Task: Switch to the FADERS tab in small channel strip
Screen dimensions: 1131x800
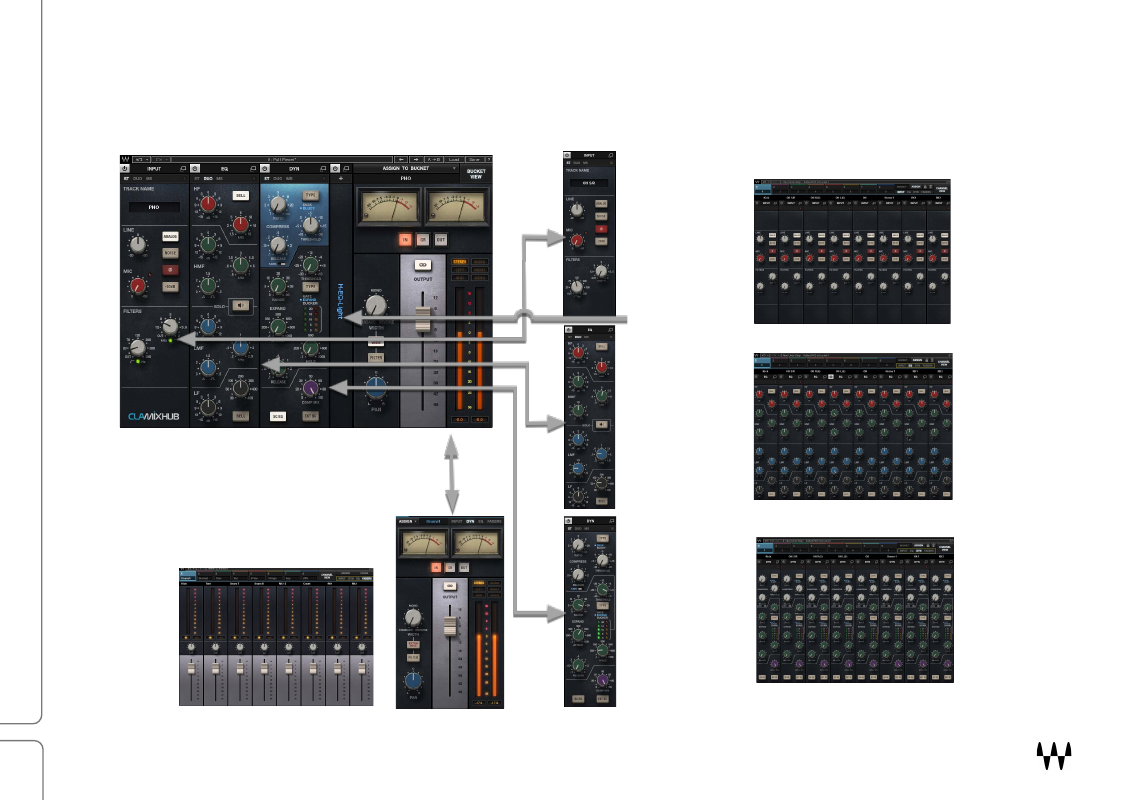Action: click(494, 521)
